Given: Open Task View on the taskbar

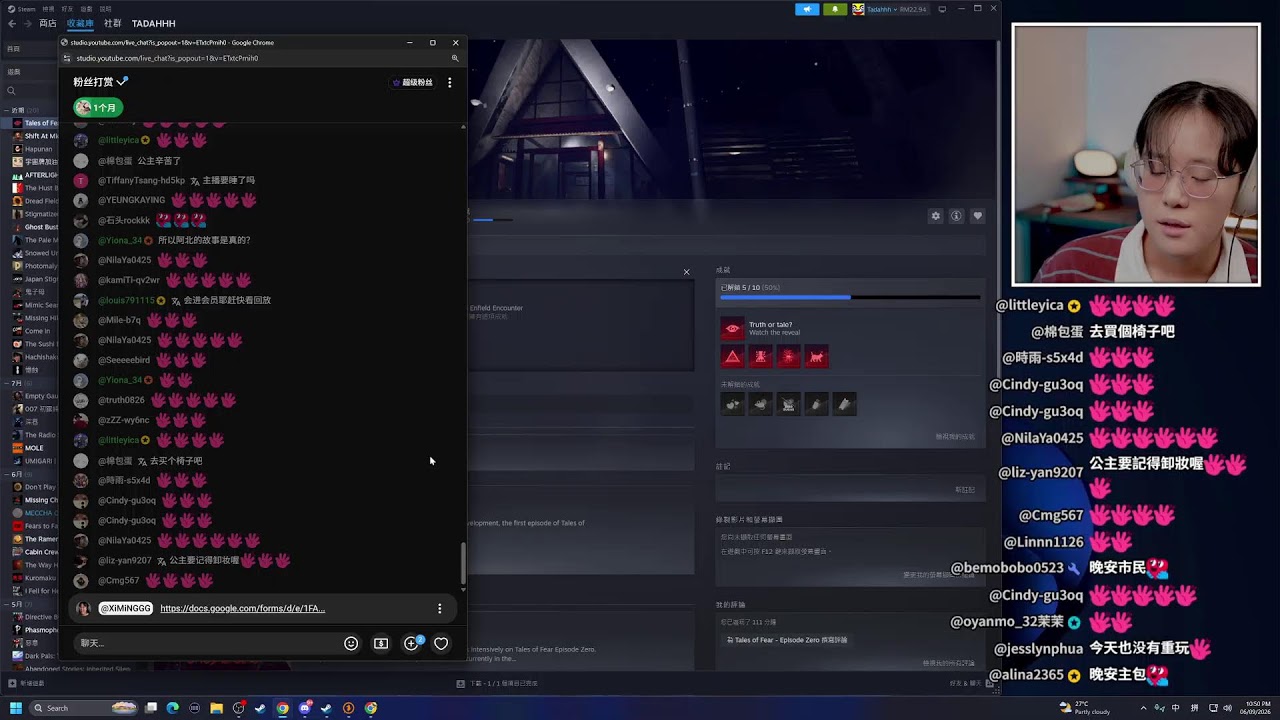Looking at the screenshot, I should pos(151,708).
